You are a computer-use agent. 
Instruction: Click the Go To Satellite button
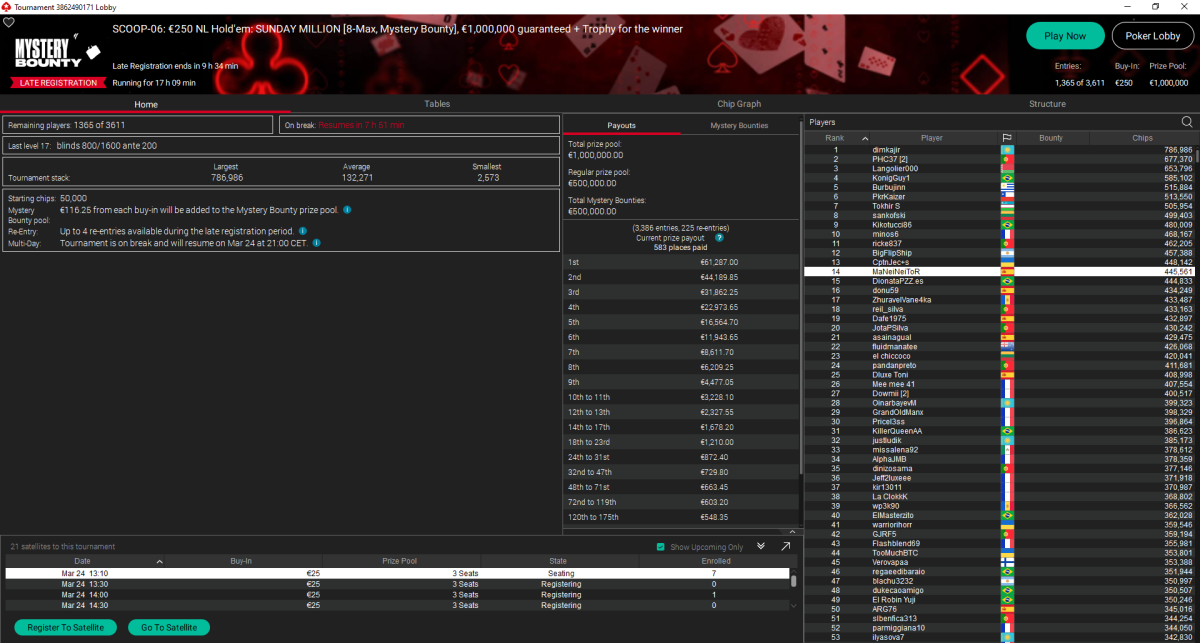[169, 628]
